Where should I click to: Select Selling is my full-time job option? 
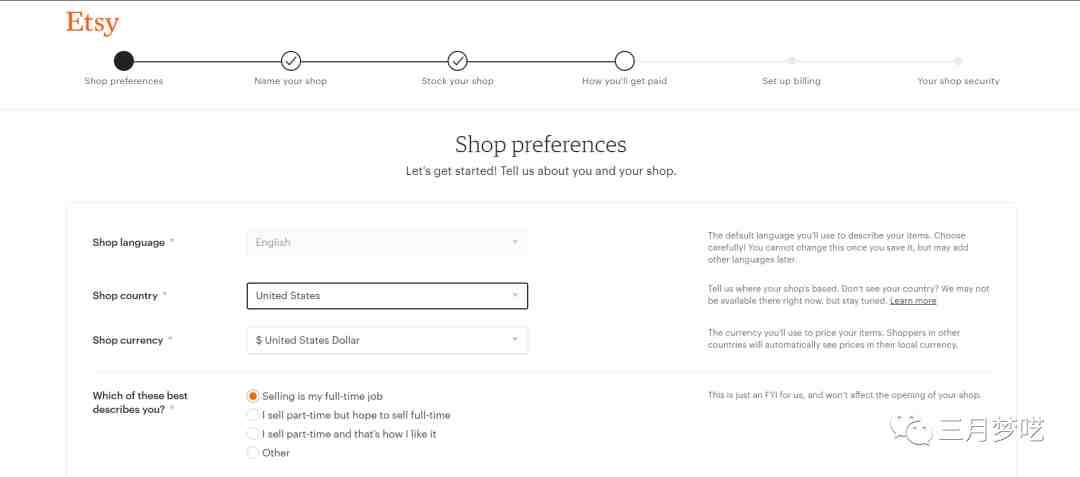click(253, 396)
